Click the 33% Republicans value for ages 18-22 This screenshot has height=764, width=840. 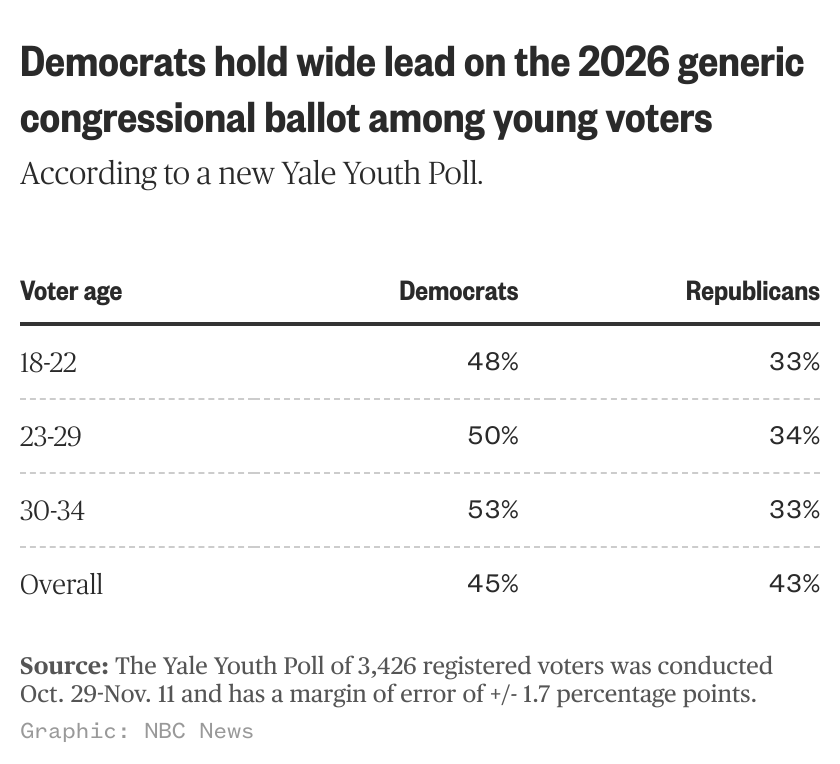click(794, 362)
